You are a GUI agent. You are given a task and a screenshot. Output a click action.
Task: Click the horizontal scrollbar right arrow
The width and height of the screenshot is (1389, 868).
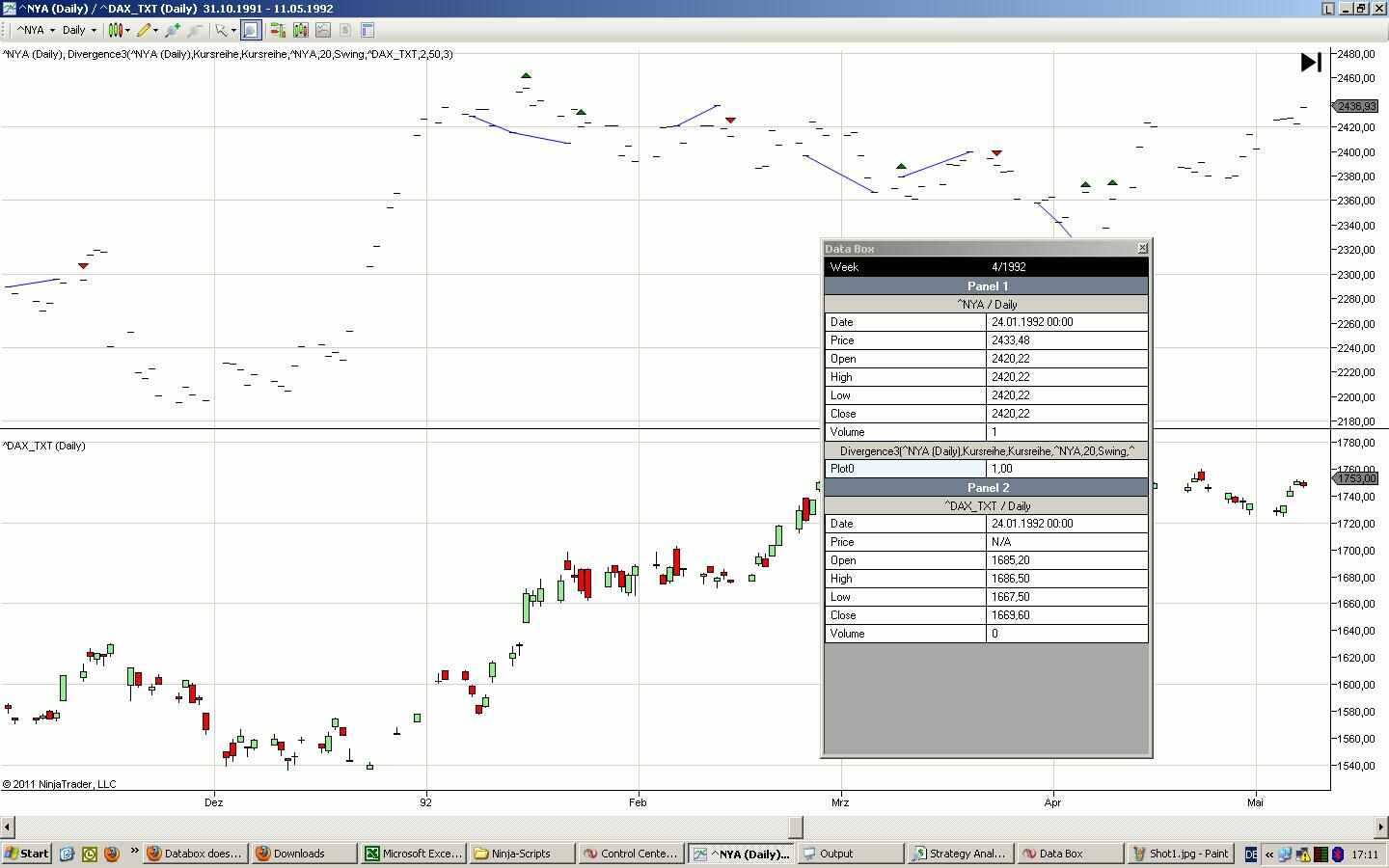tap(1380, 827)
